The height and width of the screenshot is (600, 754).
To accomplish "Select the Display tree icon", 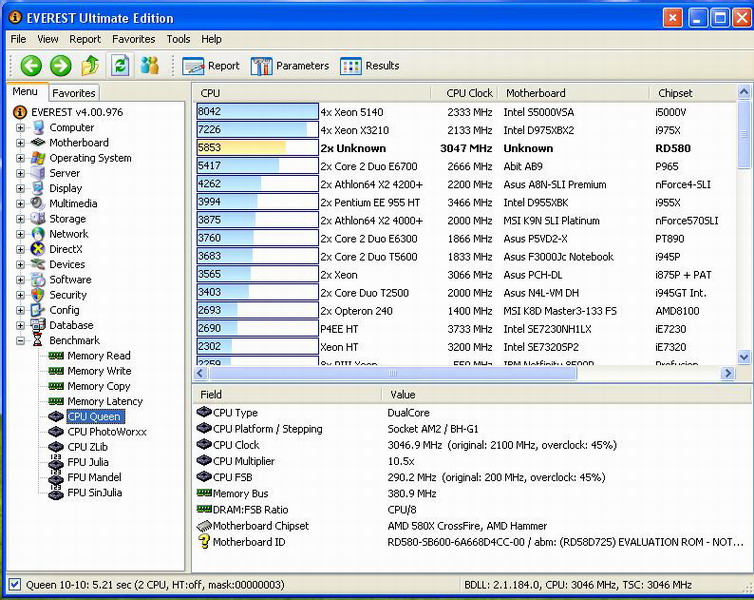I will tap(38, 188).
